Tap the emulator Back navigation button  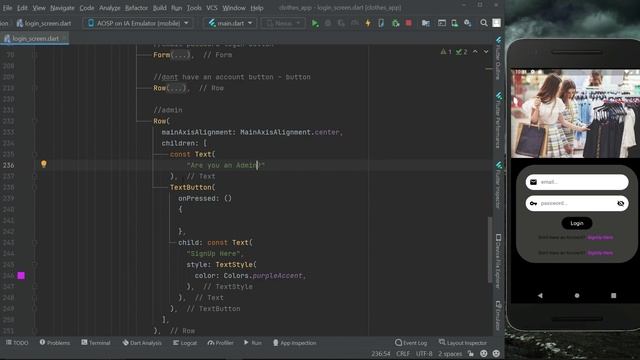(x=540, y=296)
